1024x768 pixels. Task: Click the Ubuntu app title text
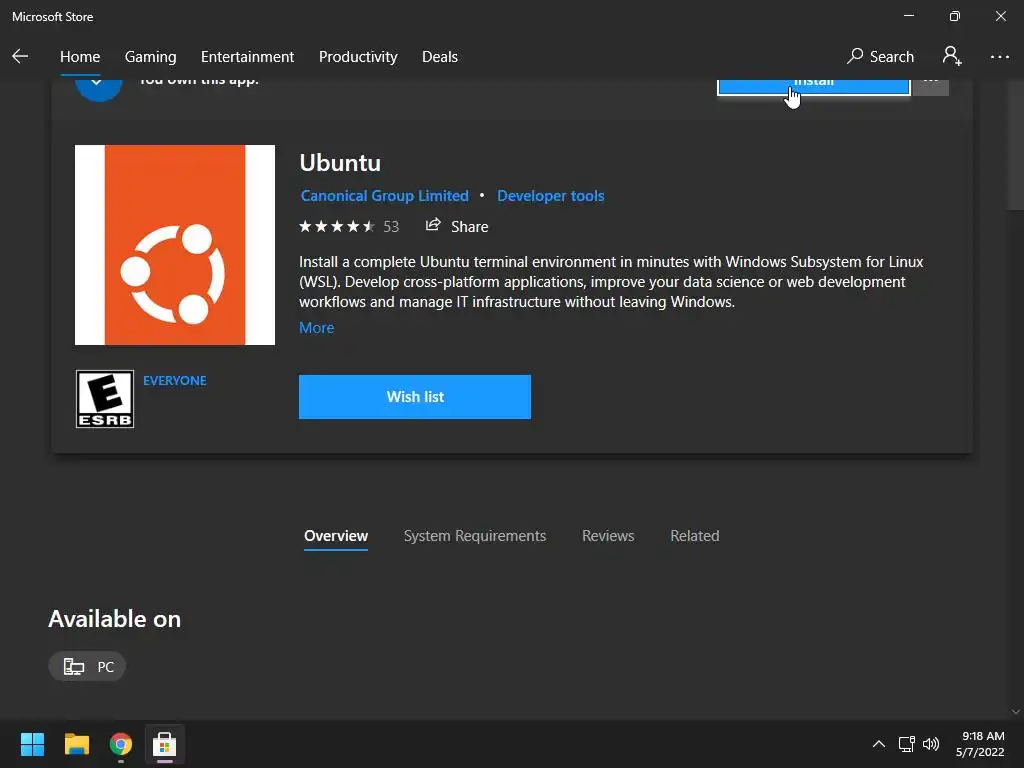340,163
